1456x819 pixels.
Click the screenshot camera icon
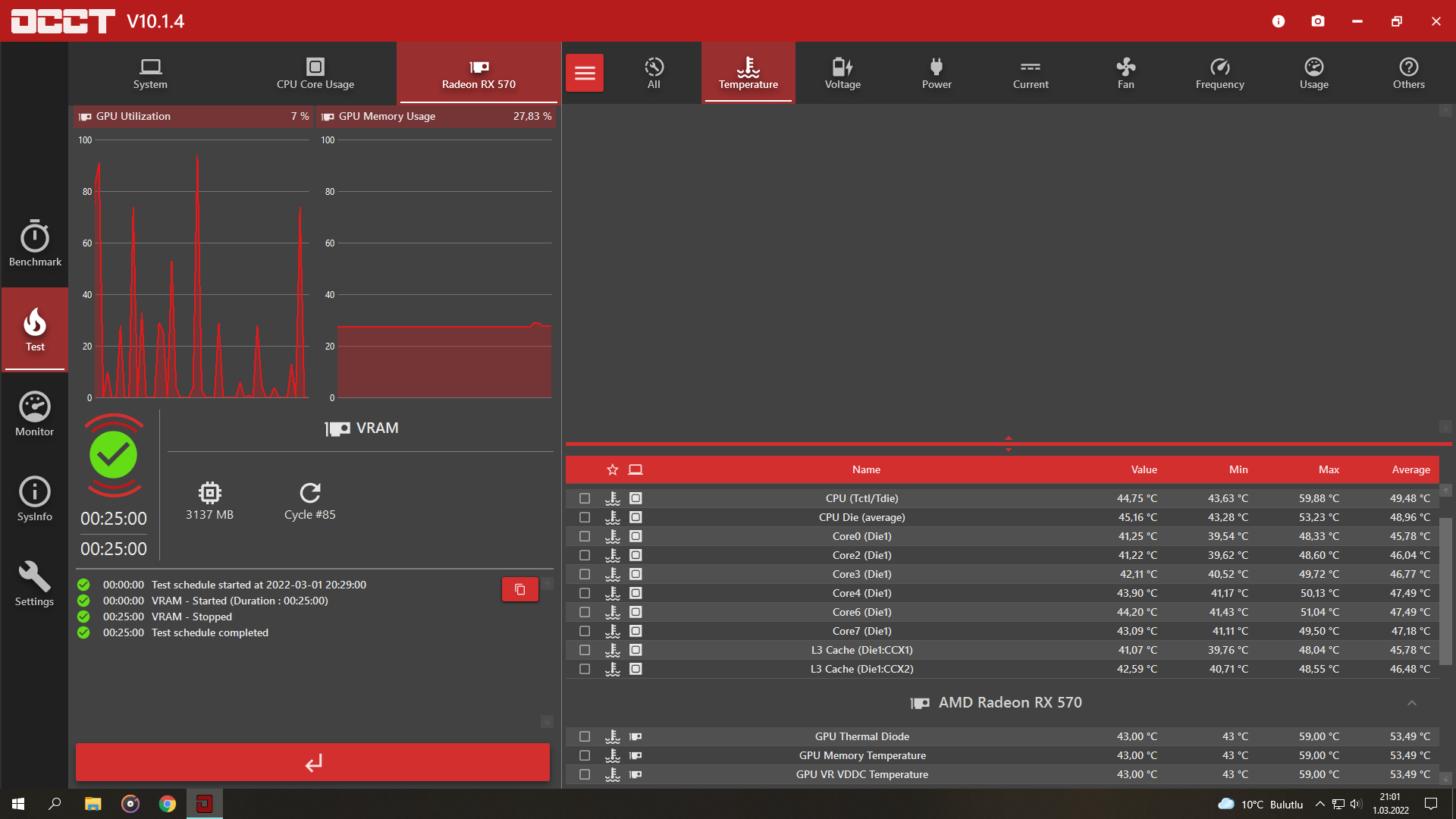tap(1318, 21)
